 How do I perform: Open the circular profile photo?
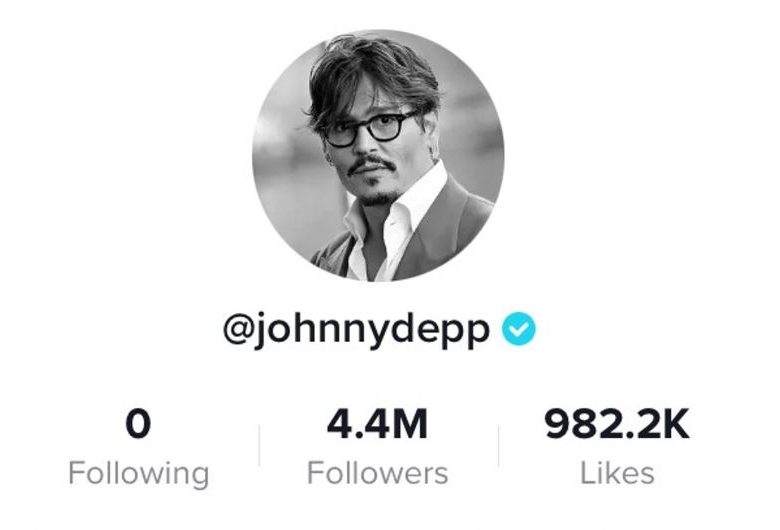point(378,156)
